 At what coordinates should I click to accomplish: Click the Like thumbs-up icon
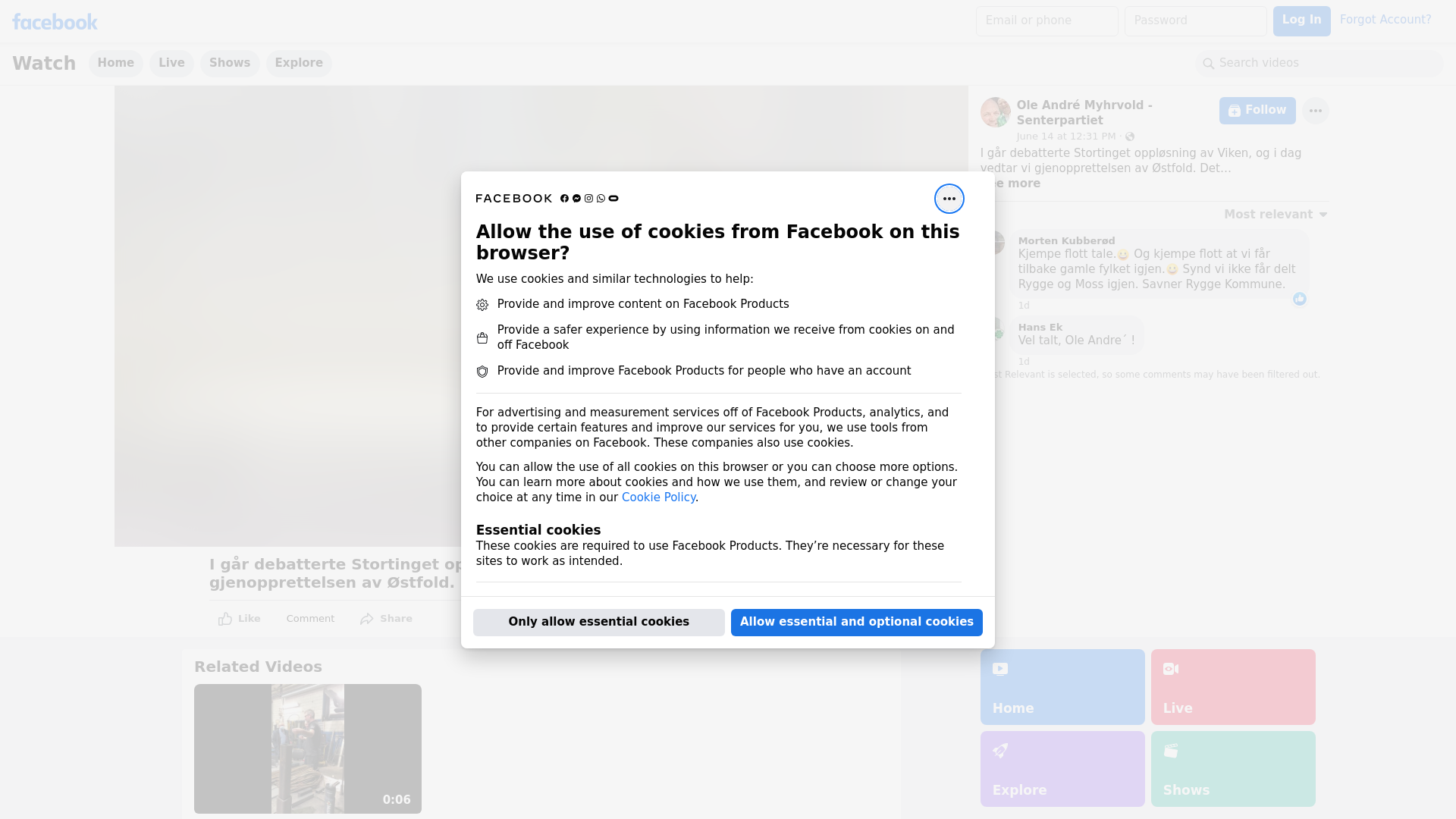pos(225,619)
